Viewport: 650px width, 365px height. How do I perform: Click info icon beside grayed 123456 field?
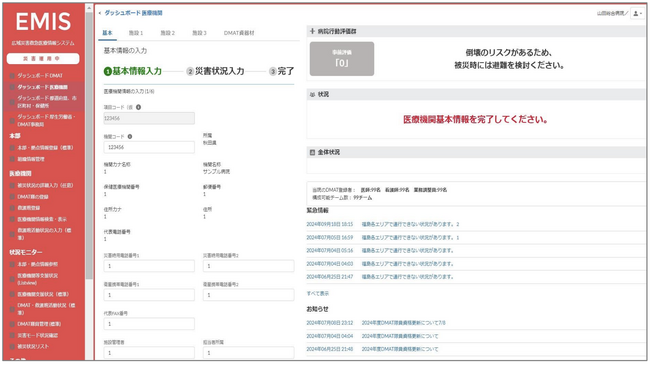pos(138,107)
